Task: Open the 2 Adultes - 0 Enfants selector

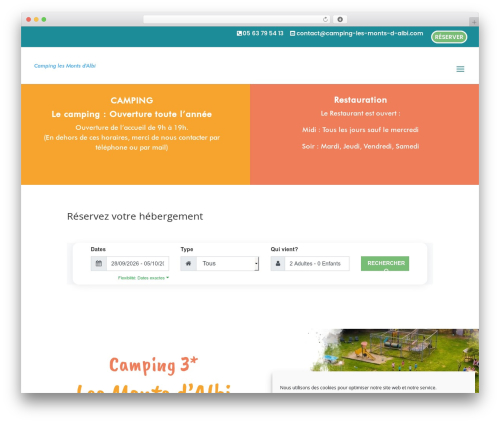Action: coord(317,263)
